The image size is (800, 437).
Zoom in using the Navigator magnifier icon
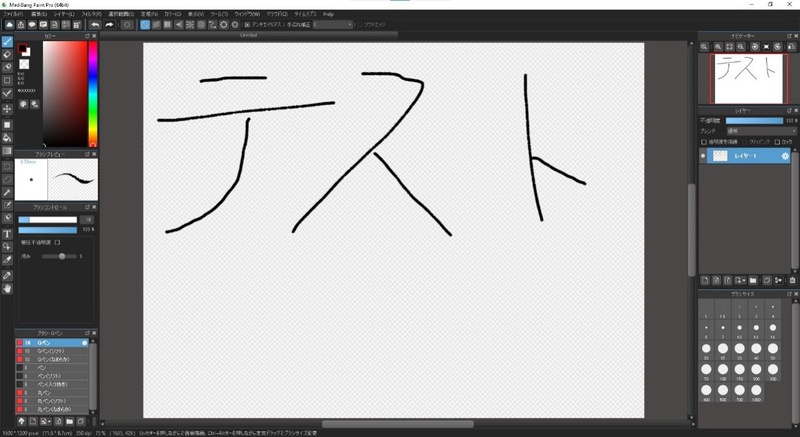tap(718, 47)
